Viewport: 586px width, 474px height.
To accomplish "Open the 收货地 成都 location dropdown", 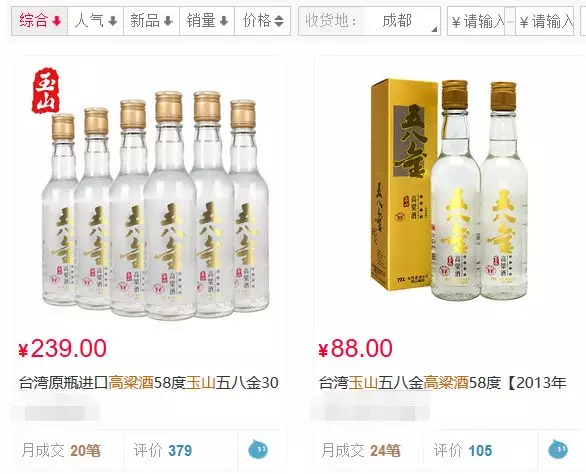I will (369, 21).
